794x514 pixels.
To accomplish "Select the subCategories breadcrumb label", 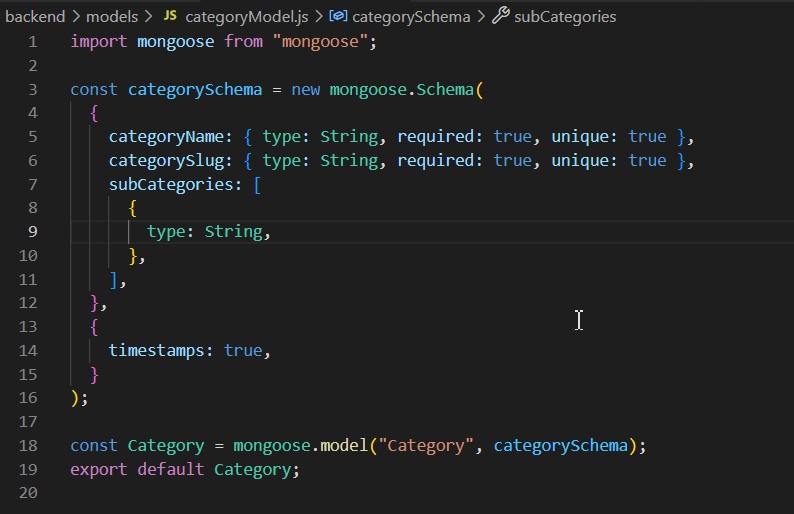I will tap(566, 17).
